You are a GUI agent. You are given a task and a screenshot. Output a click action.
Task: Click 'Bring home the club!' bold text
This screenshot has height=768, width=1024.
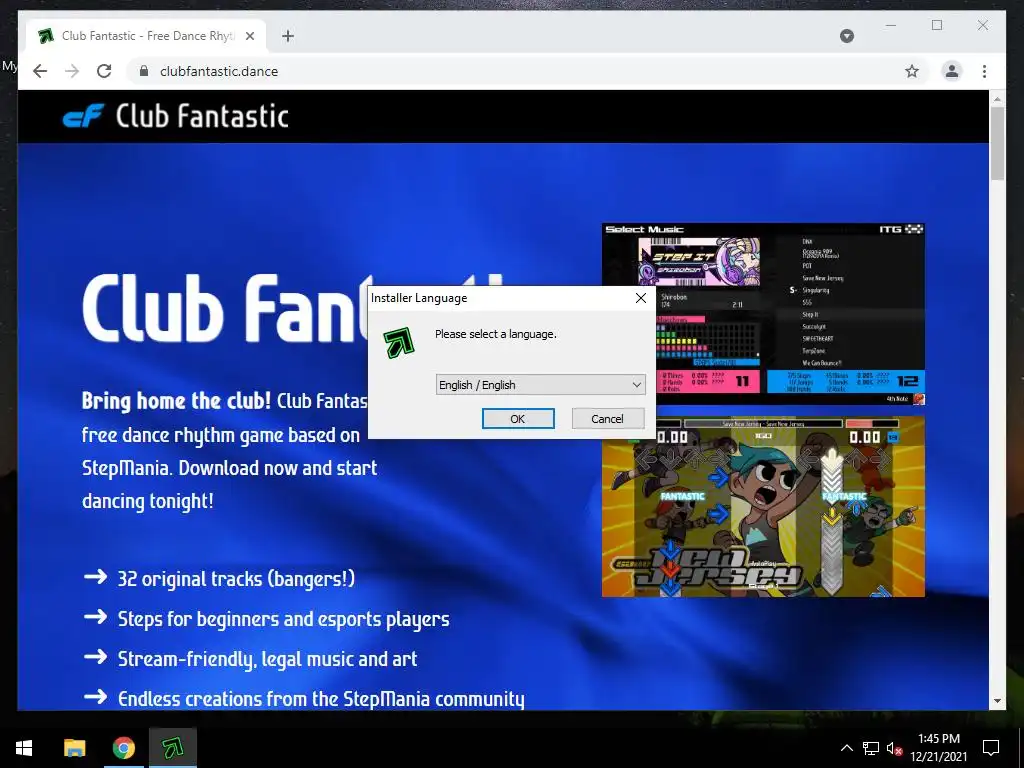176,400
